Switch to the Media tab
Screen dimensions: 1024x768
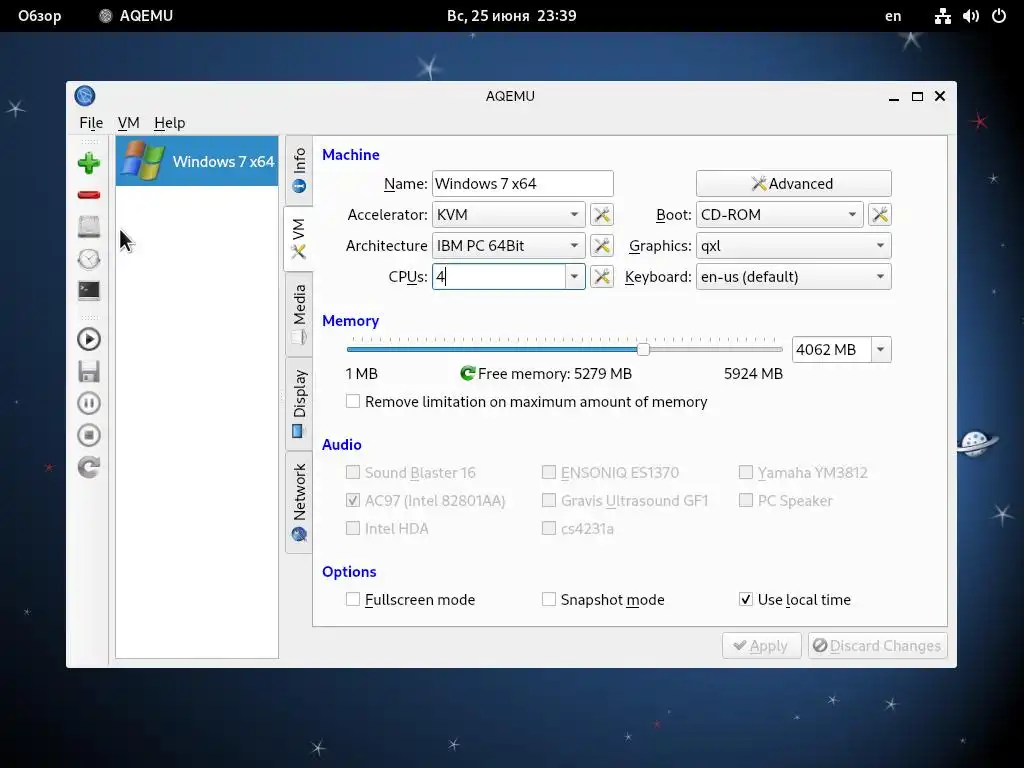click(299, 314)
